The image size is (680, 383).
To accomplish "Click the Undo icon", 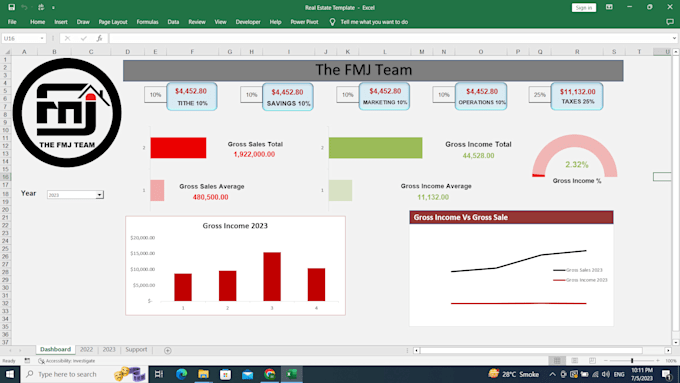I will coord(24,7).
